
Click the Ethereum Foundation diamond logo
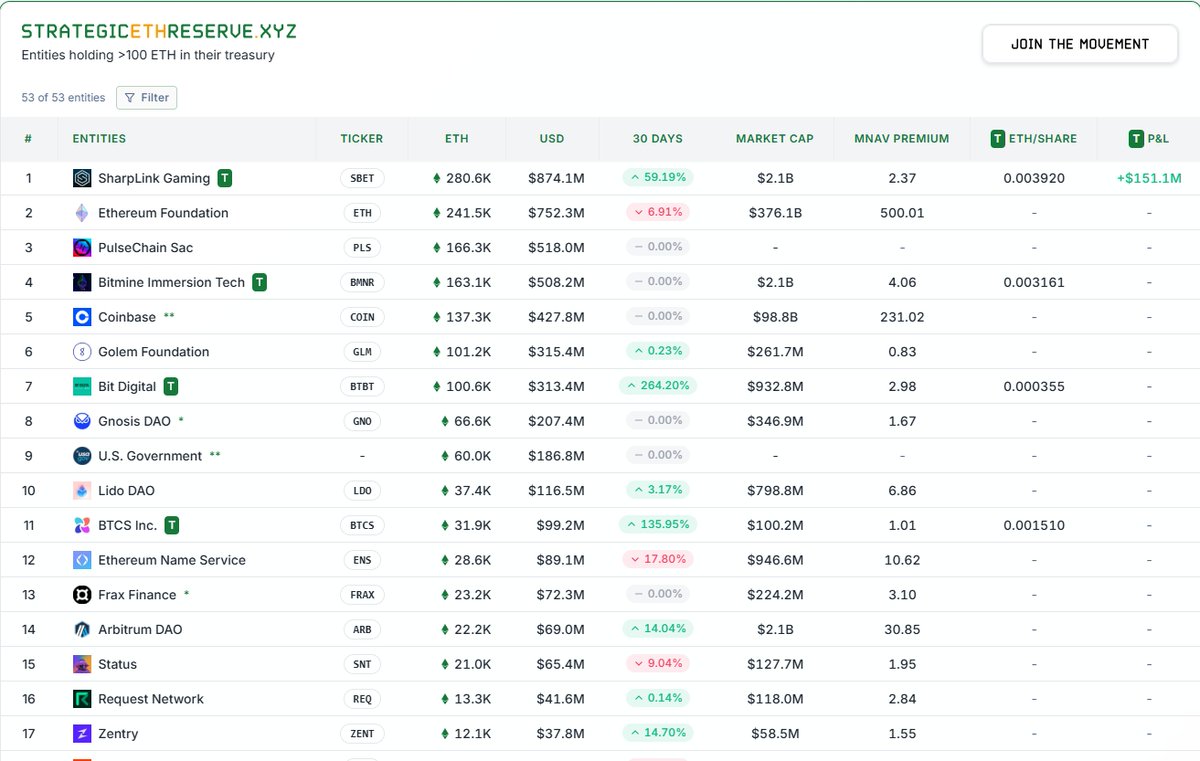[82, 213]
